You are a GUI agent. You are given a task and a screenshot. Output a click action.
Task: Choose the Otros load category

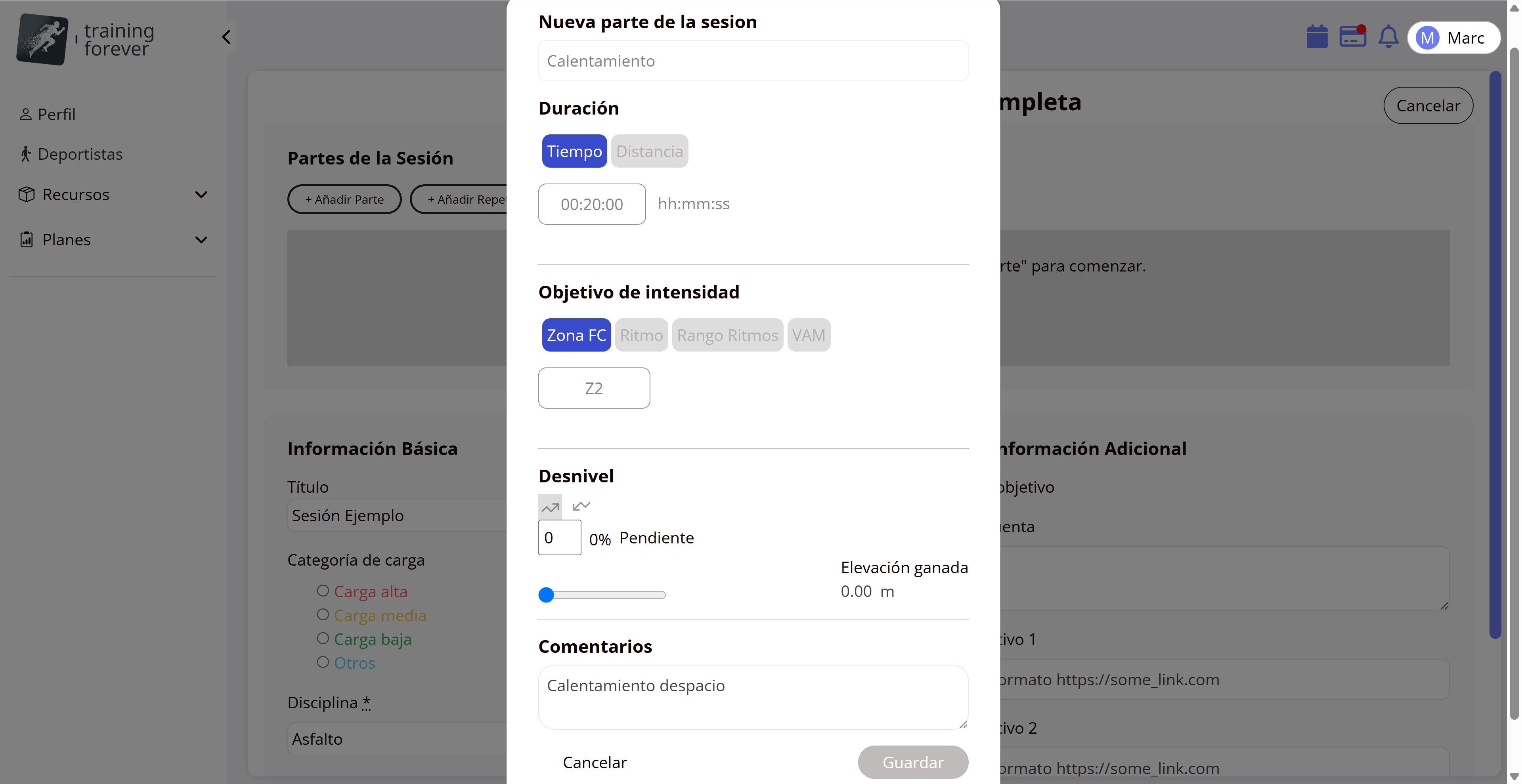323,662
